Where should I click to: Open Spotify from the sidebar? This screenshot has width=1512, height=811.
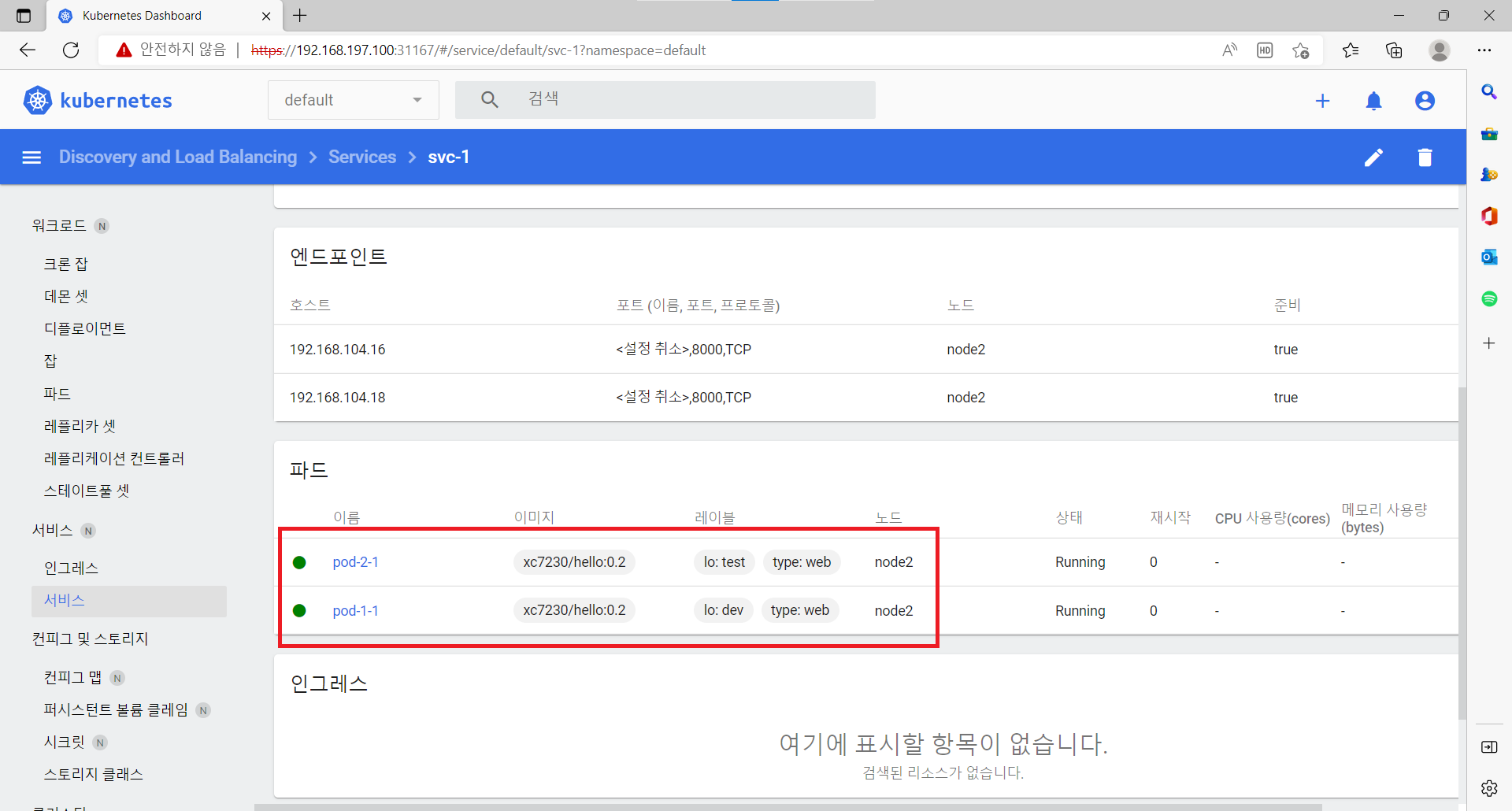tap(1489, 298)
